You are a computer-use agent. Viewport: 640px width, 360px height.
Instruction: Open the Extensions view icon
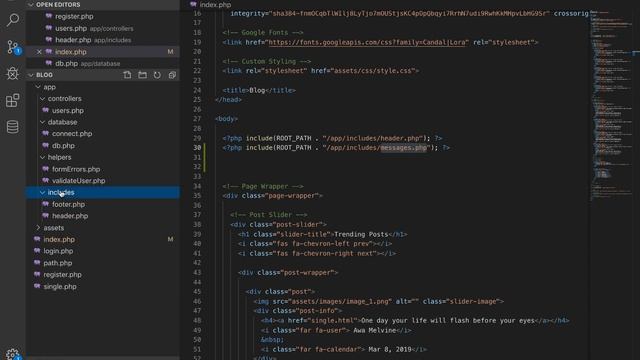click(13, 100)
